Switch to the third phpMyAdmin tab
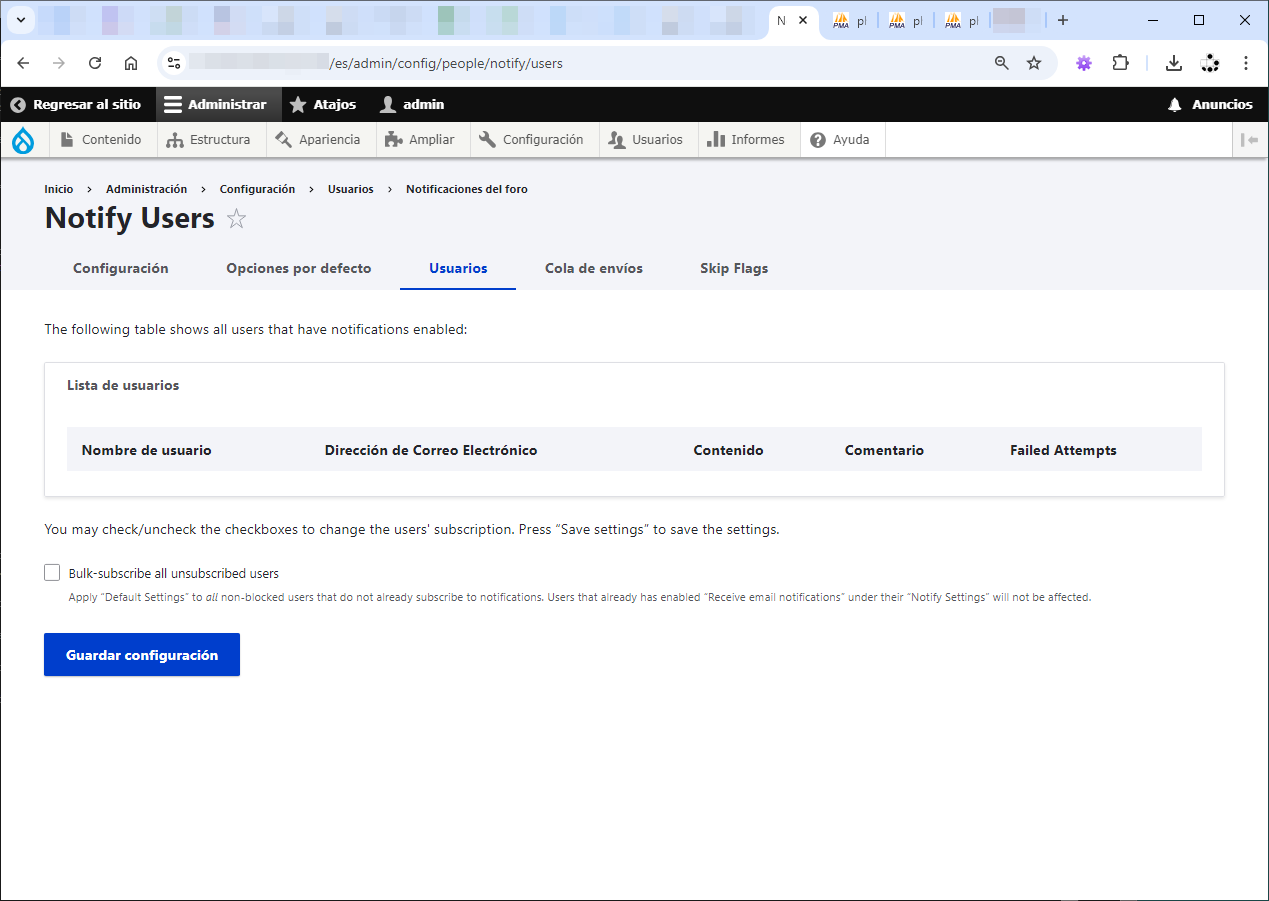The height and width of the screenshot is (901, 1269). pos(962,20)
